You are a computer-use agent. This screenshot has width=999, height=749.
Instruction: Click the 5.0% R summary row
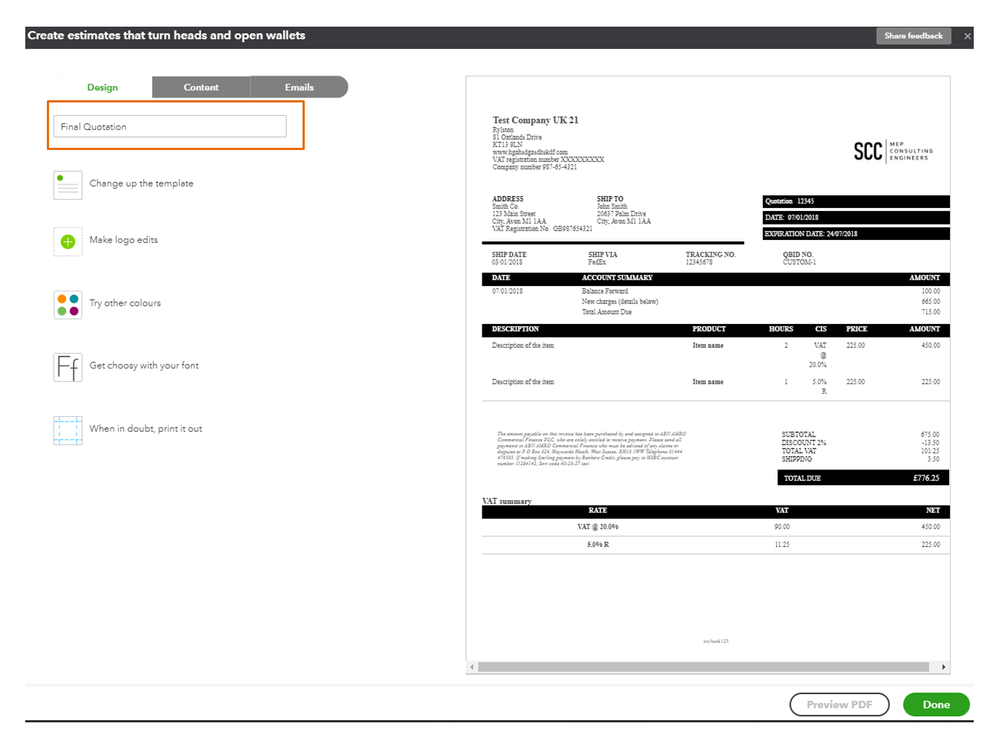tap(715, 545)
